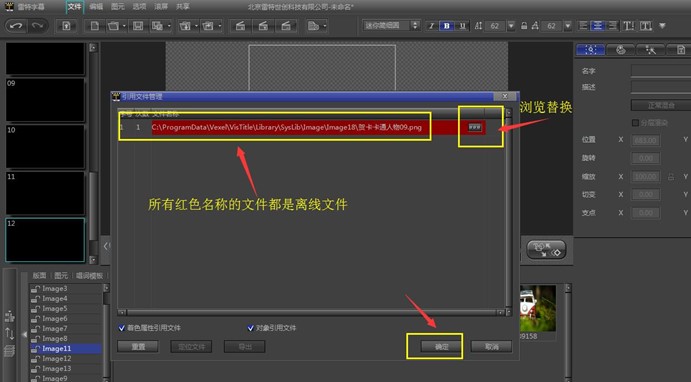Image resolution: width=691 pixels, height=382 pixels.
Task: Expand the text toolbar overflow arrow
Action: click(x=662, y=26)
